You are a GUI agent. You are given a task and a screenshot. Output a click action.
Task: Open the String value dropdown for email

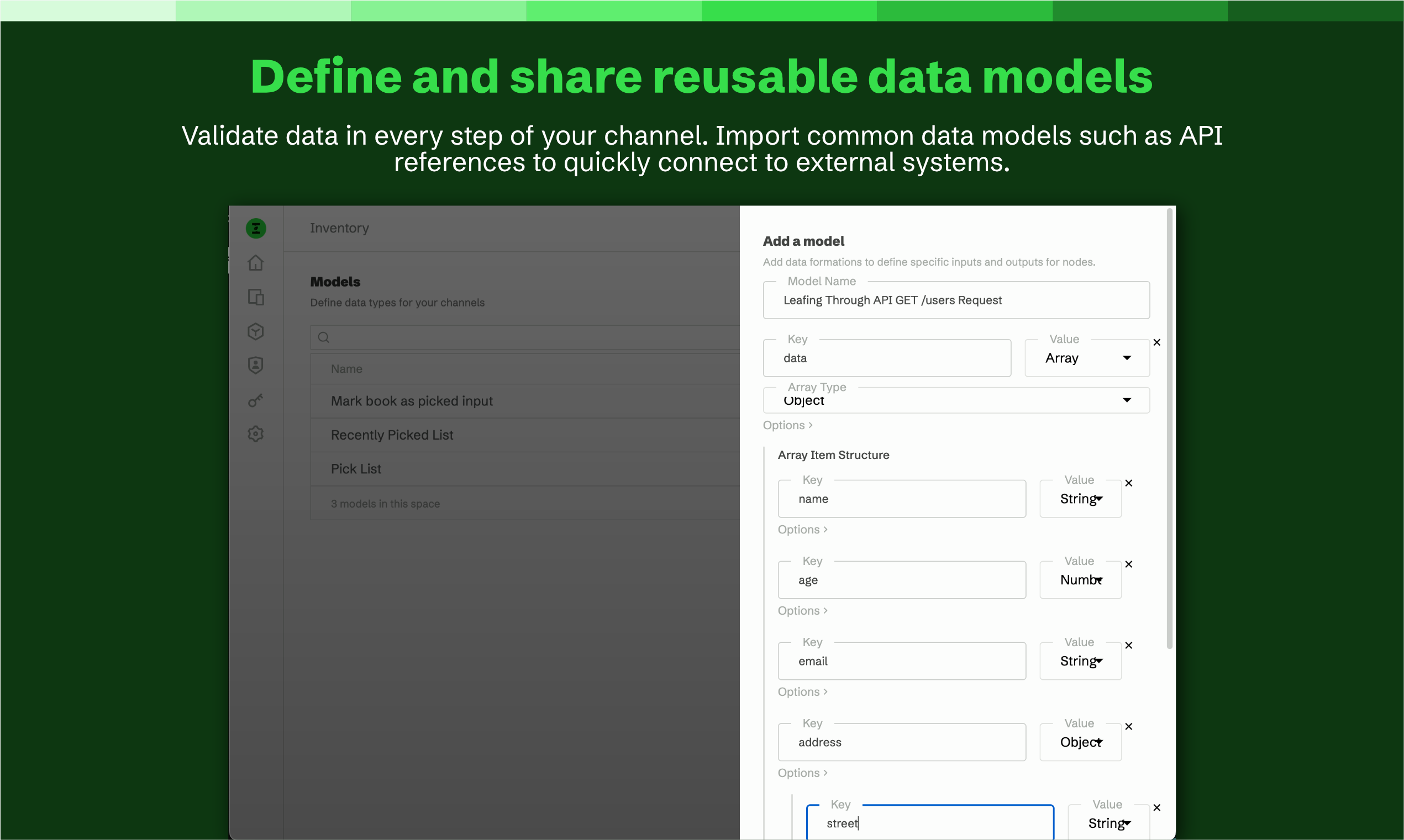[x=1080, y=661]
